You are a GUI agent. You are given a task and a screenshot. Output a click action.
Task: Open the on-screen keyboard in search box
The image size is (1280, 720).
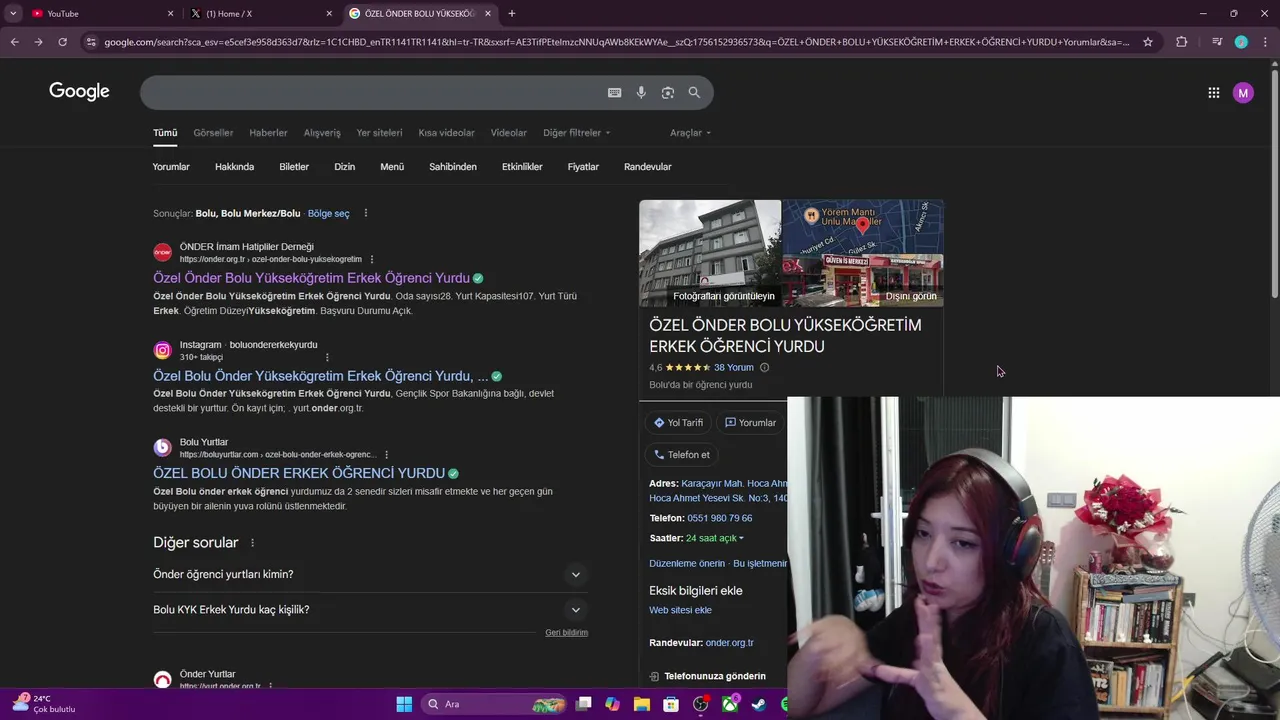coord(614,92)
